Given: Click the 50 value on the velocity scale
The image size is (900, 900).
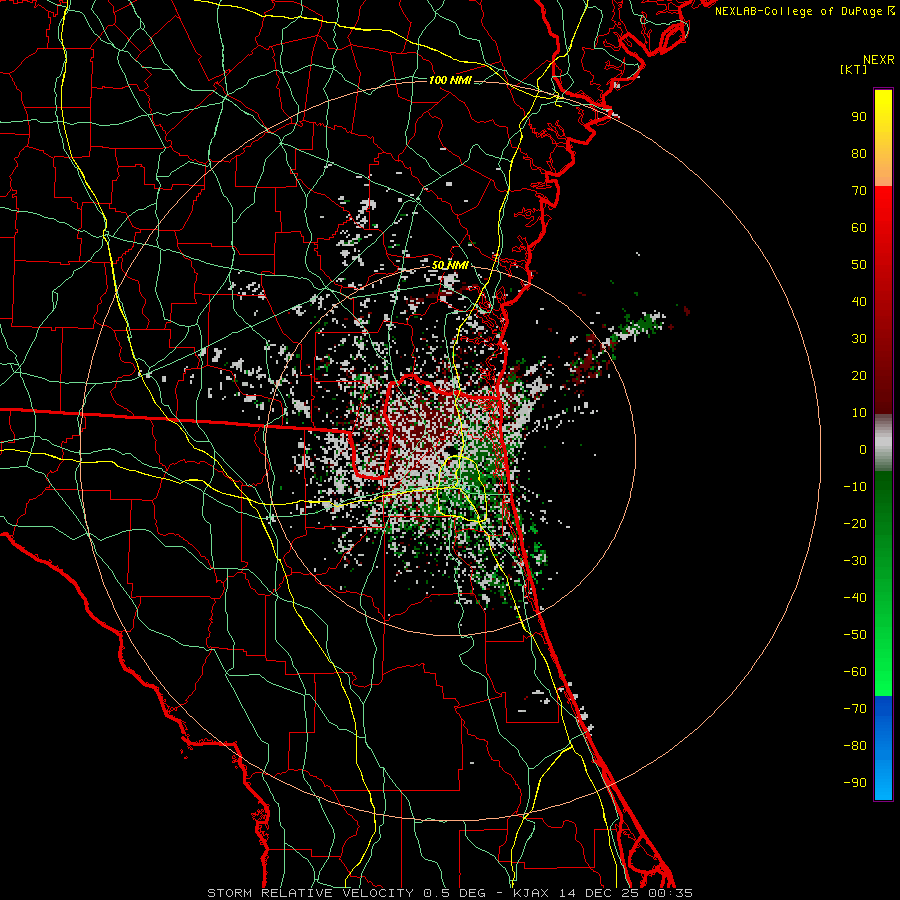Looking at the screenshot, I should coord(859,265).
